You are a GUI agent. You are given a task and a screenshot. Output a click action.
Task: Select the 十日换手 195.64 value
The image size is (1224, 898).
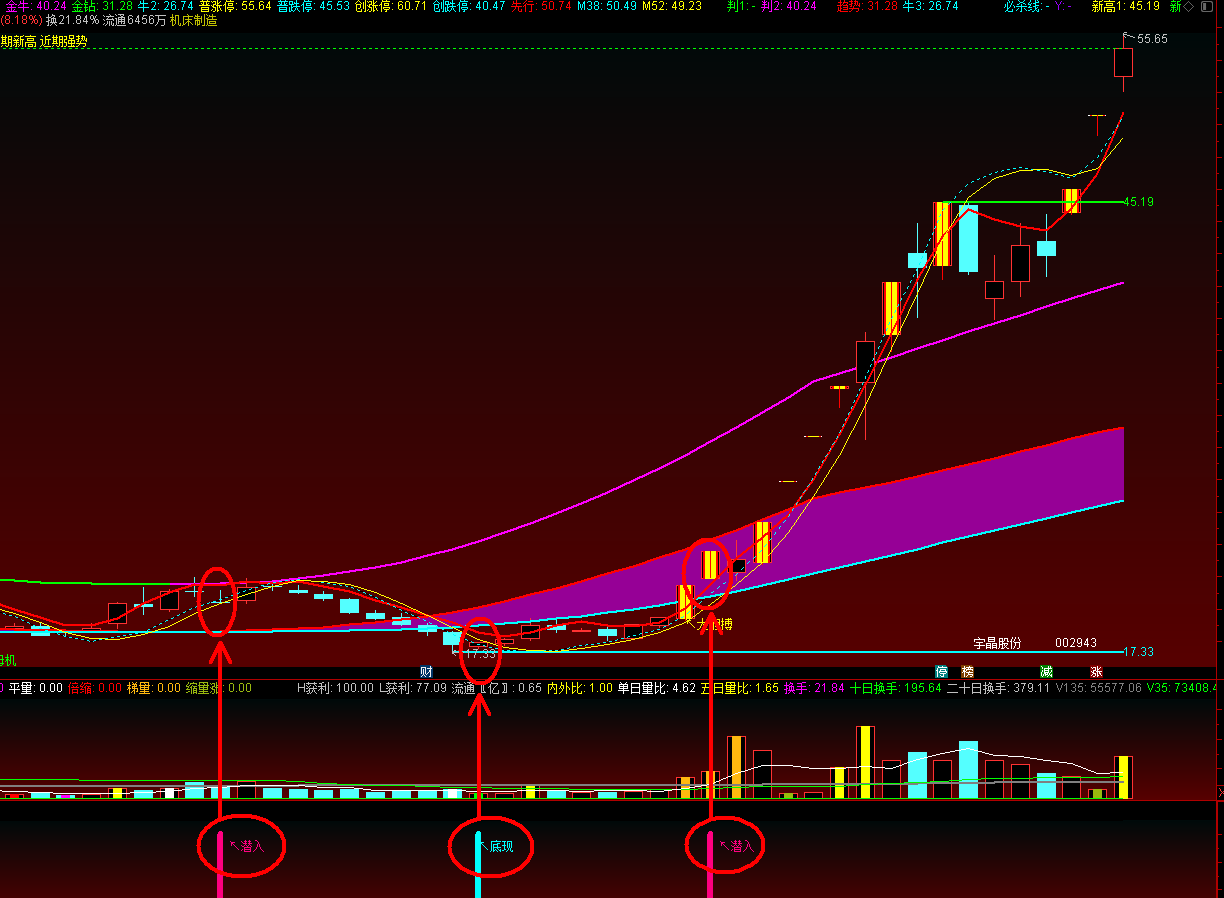(896, 688)
